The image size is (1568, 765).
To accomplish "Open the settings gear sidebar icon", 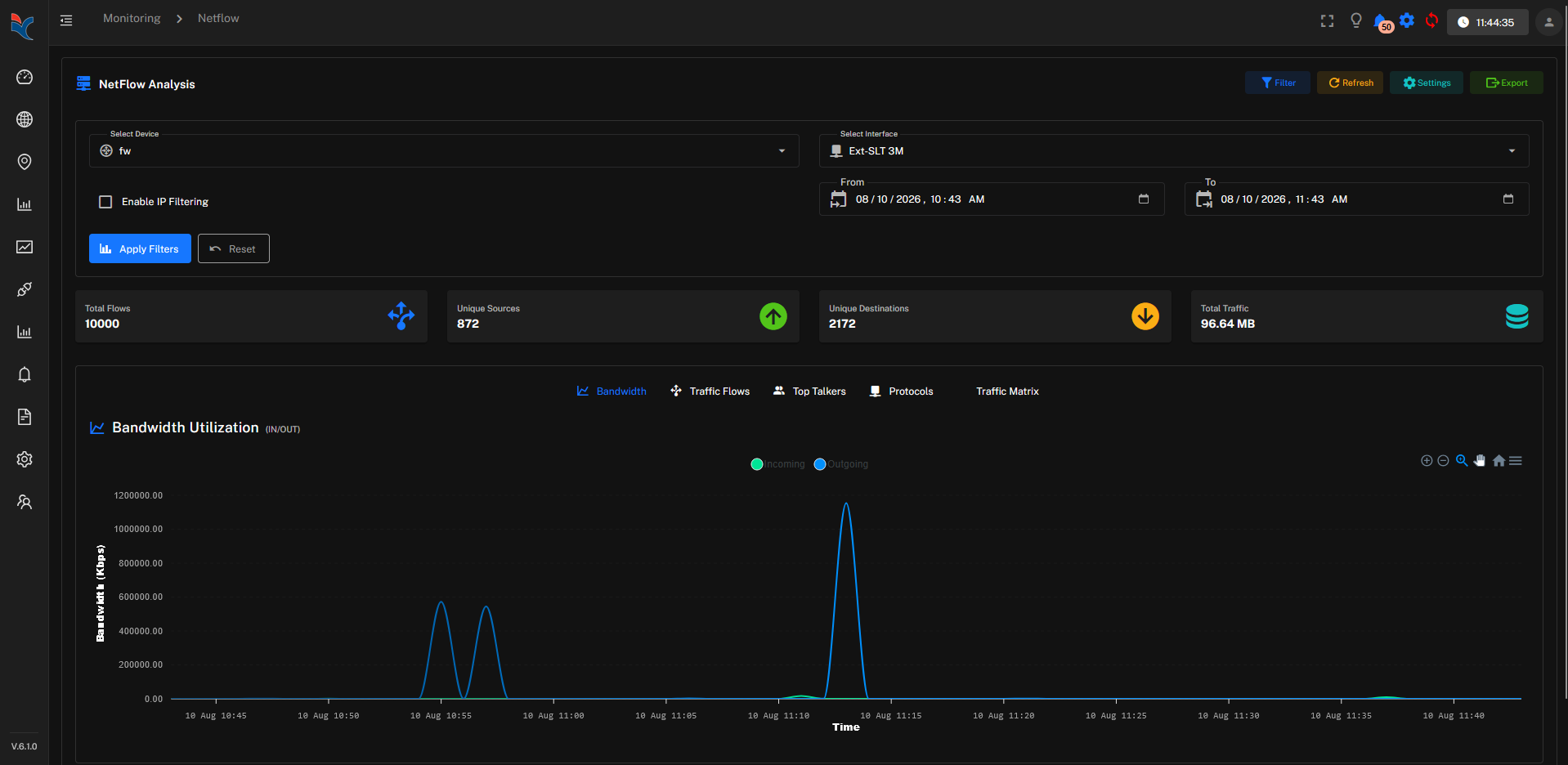I will point(25,459).
